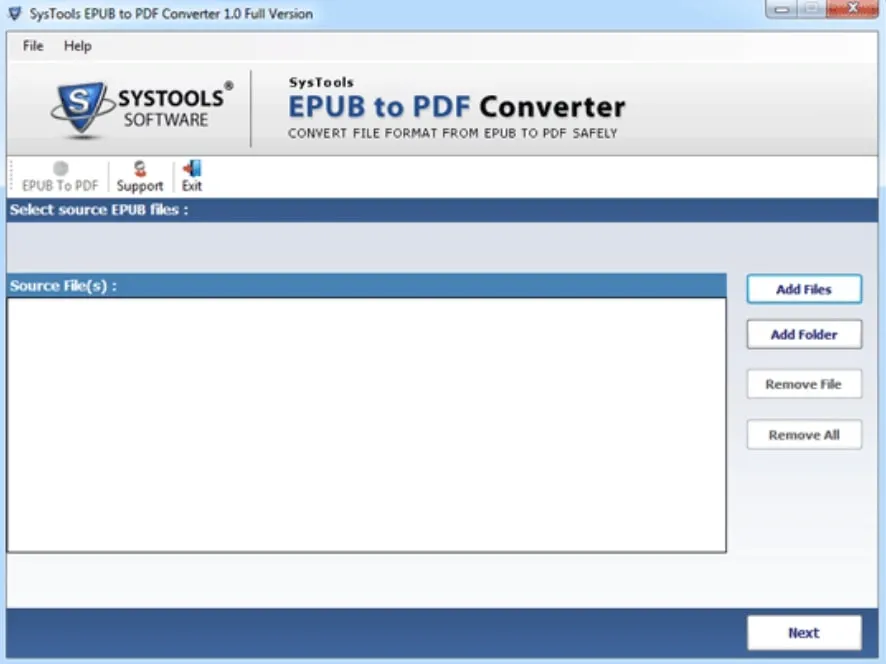Click the EPUB to PDF Converter banner title
Image resolution: width=886 pixels, height=664 pixels.
pyautogui.click(x=456, y=106)
